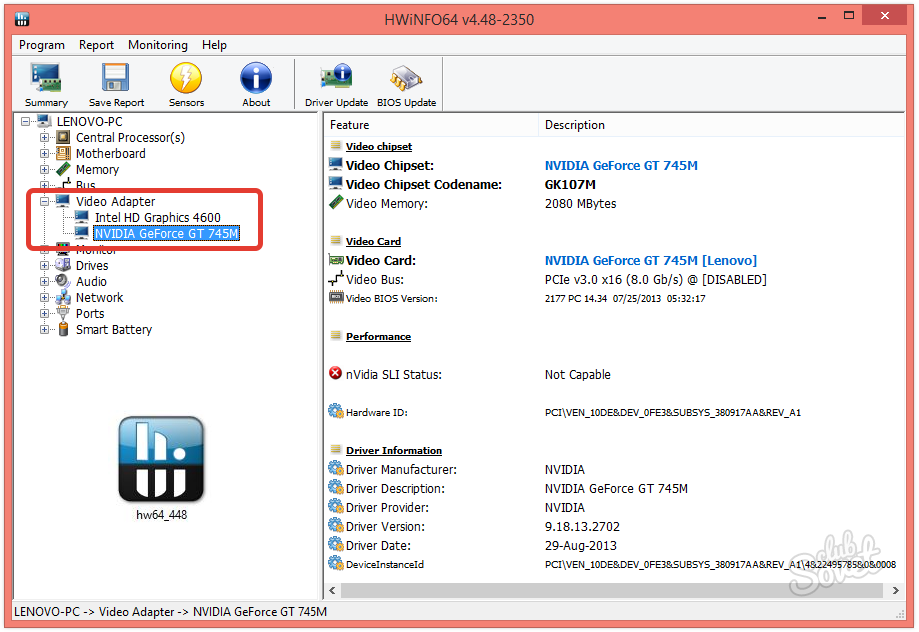The height and width of the screenshot is (632, 919).
Task: Open the Monitoring menu
Action: tap(157, 45)
